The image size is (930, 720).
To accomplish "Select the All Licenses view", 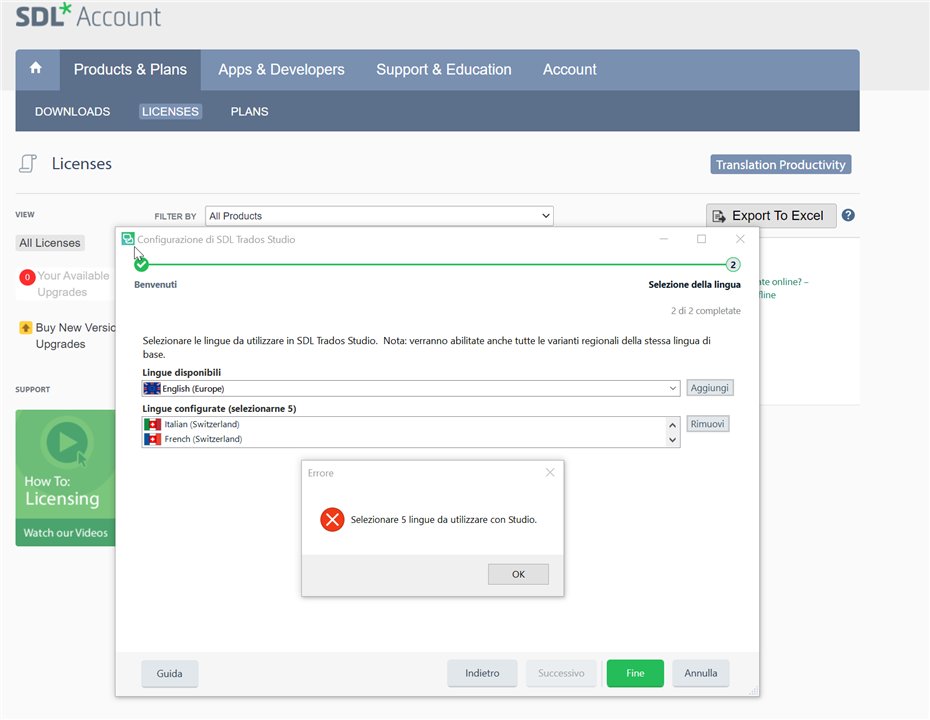I will [x=50, y=243].
